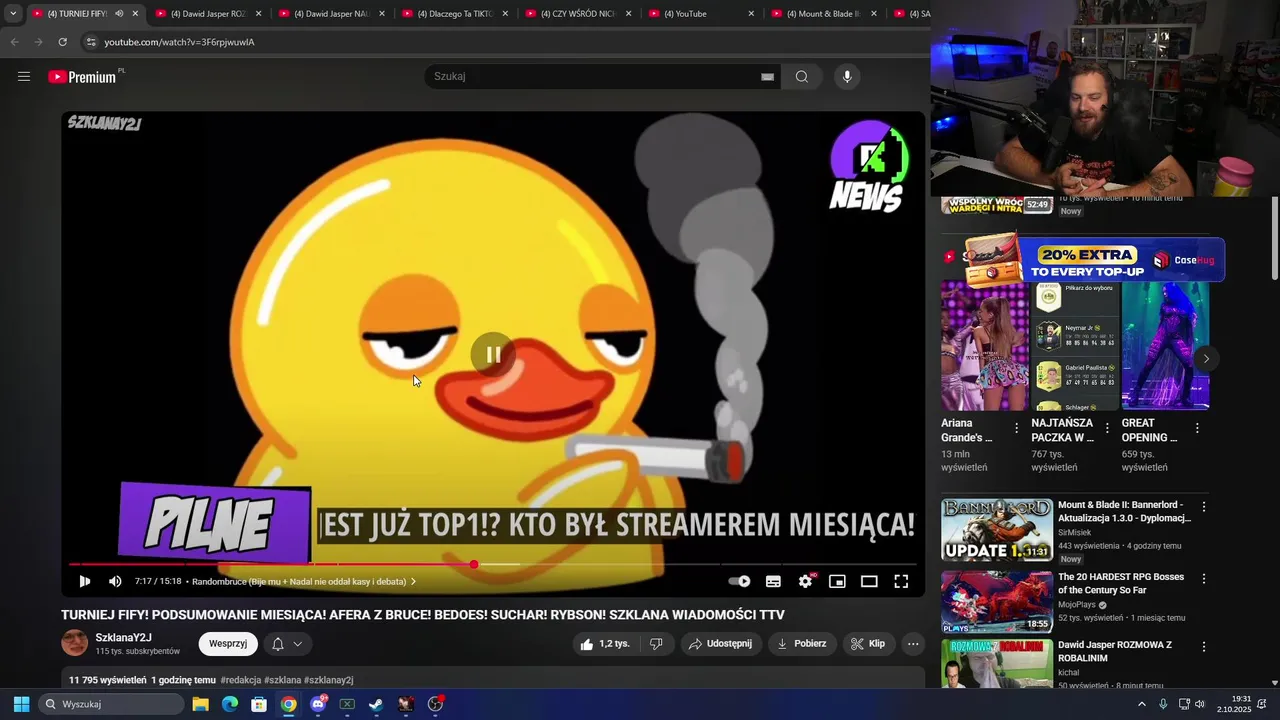Screen dimensions: 1280x720
Task: Open on-screen keyboard icon in search box
Action: click(767, 77)
